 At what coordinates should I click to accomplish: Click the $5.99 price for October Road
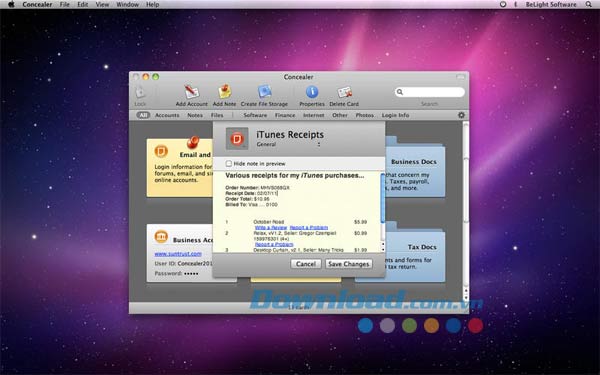pyautogui.click(x=360, y=222)
